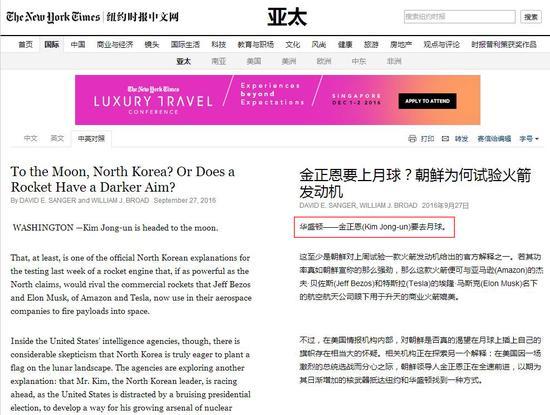550x415 pixels.
Task: Open the 房地产 section
Action: (401, 45)
